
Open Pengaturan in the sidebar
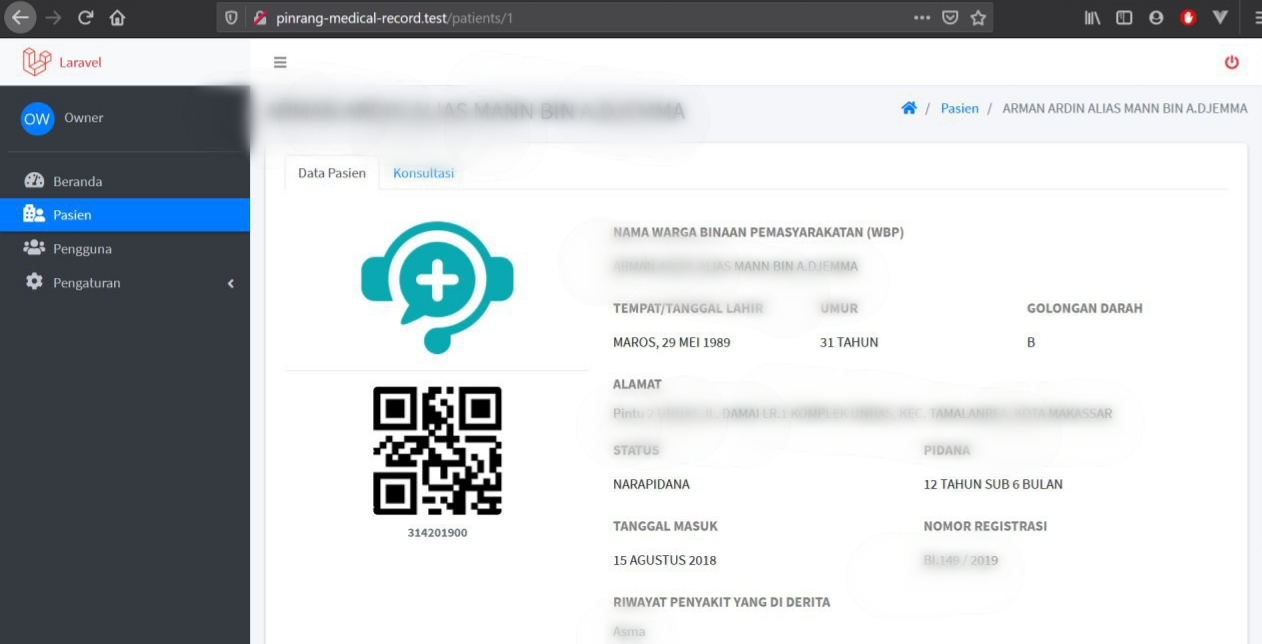point(125,283)
